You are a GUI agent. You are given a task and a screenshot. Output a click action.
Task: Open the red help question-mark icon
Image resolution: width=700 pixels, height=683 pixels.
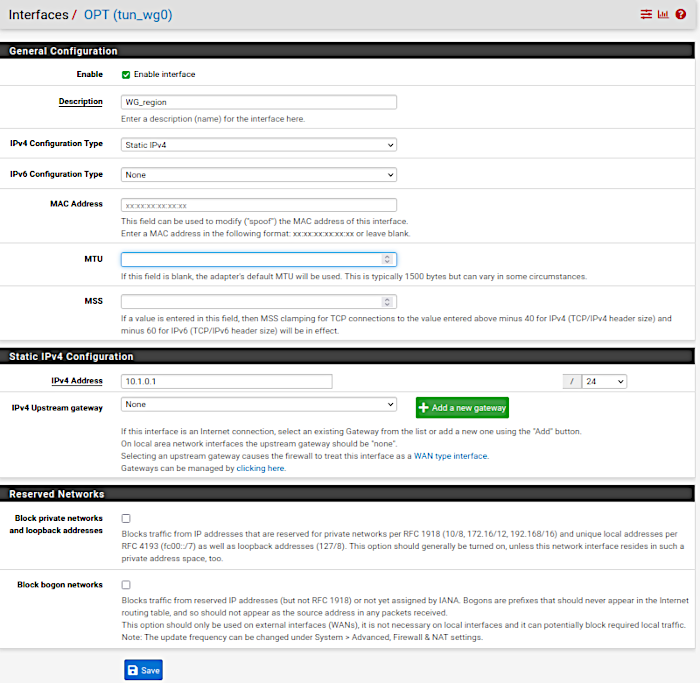pos(681,15)
